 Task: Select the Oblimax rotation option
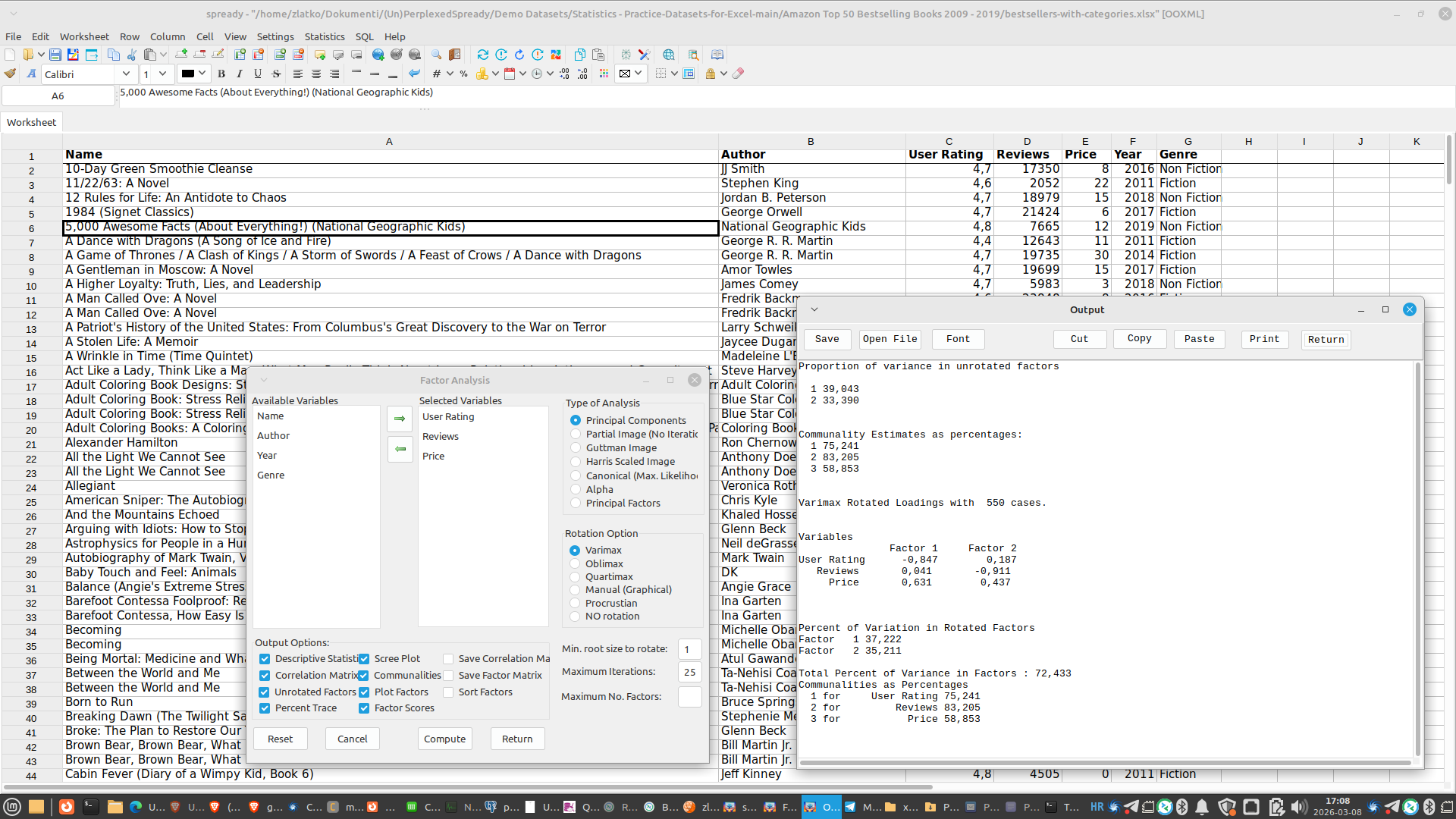[x=576, y=563]
